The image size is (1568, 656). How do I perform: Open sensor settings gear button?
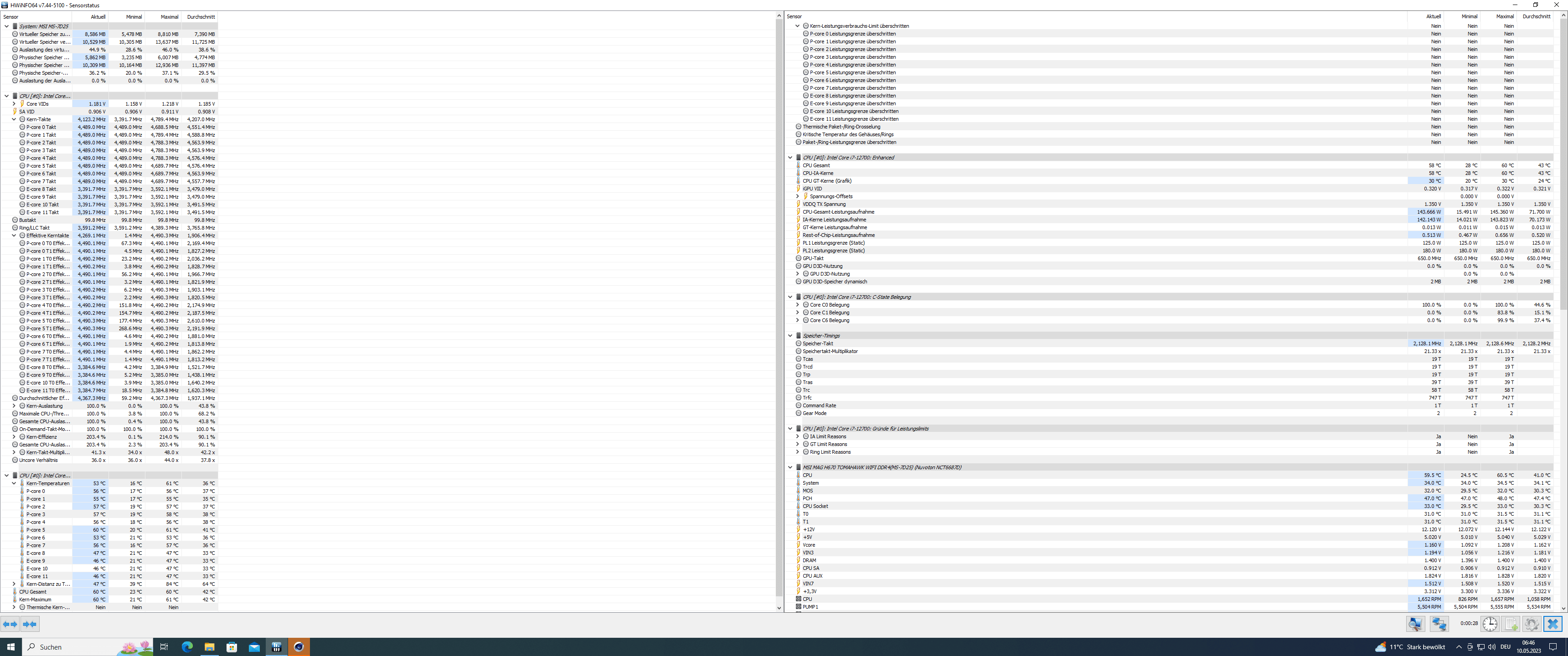click(x=1532, y=624)
